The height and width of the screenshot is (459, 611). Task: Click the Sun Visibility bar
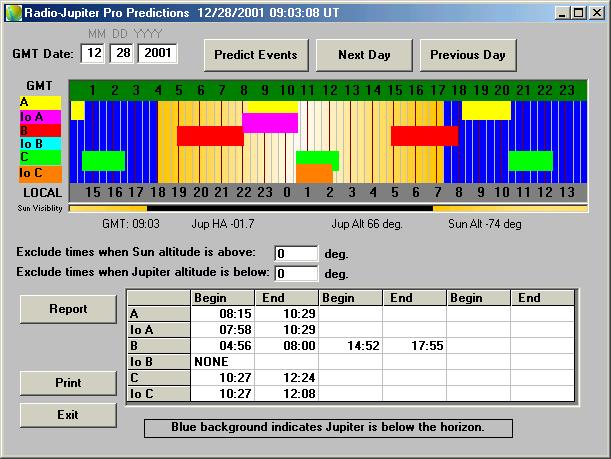[328, 208]
